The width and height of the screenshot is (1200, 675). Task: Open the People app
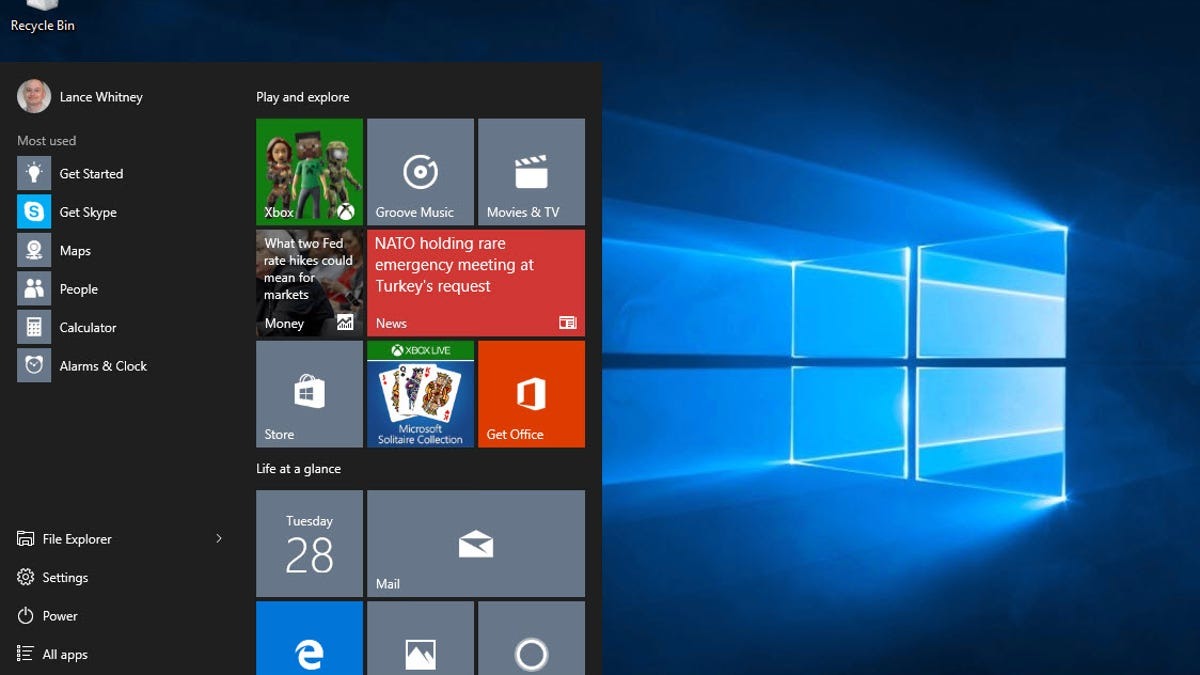click(78, 288)
